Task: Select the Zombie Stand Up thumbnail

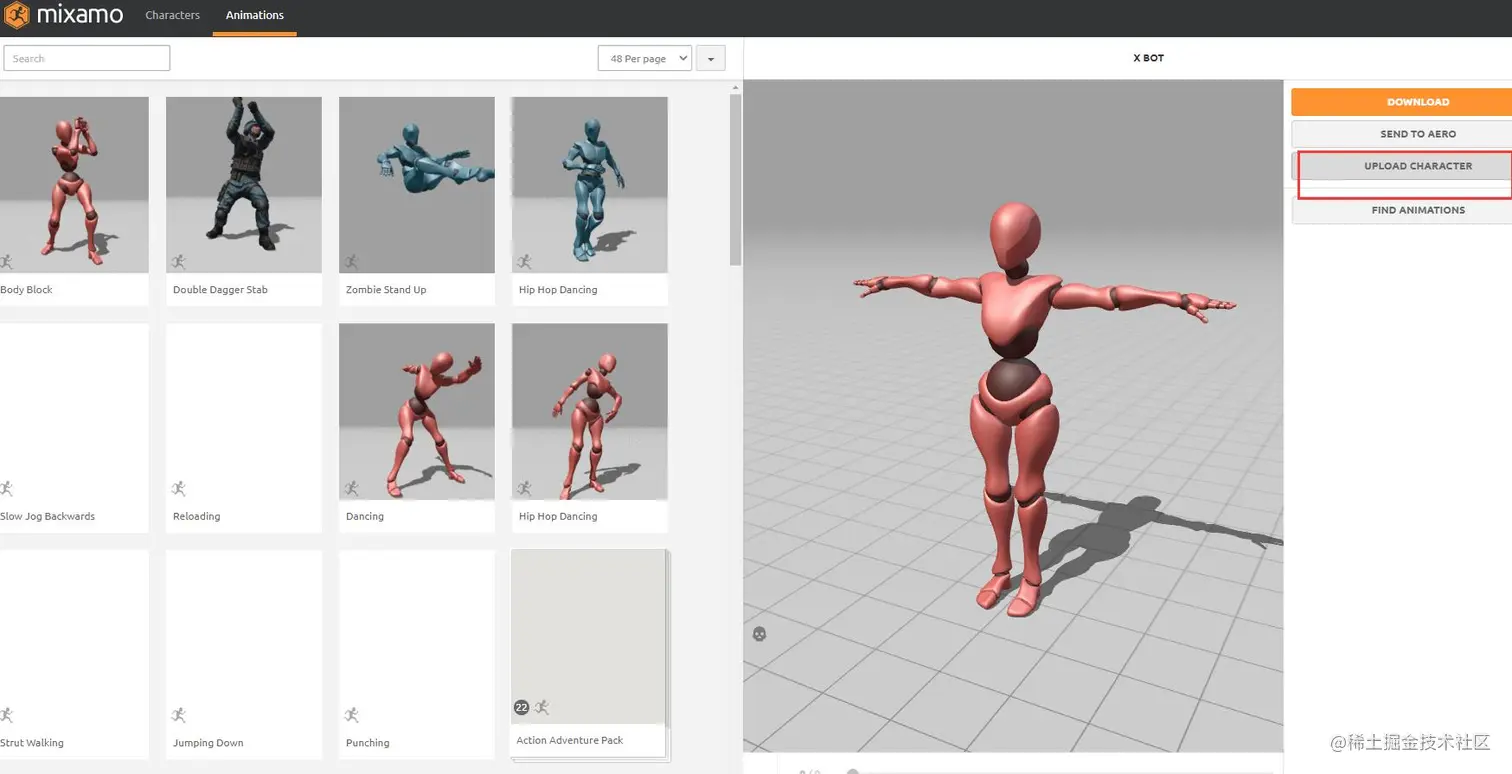Action: pyautogui.click(x=417, y=185)
